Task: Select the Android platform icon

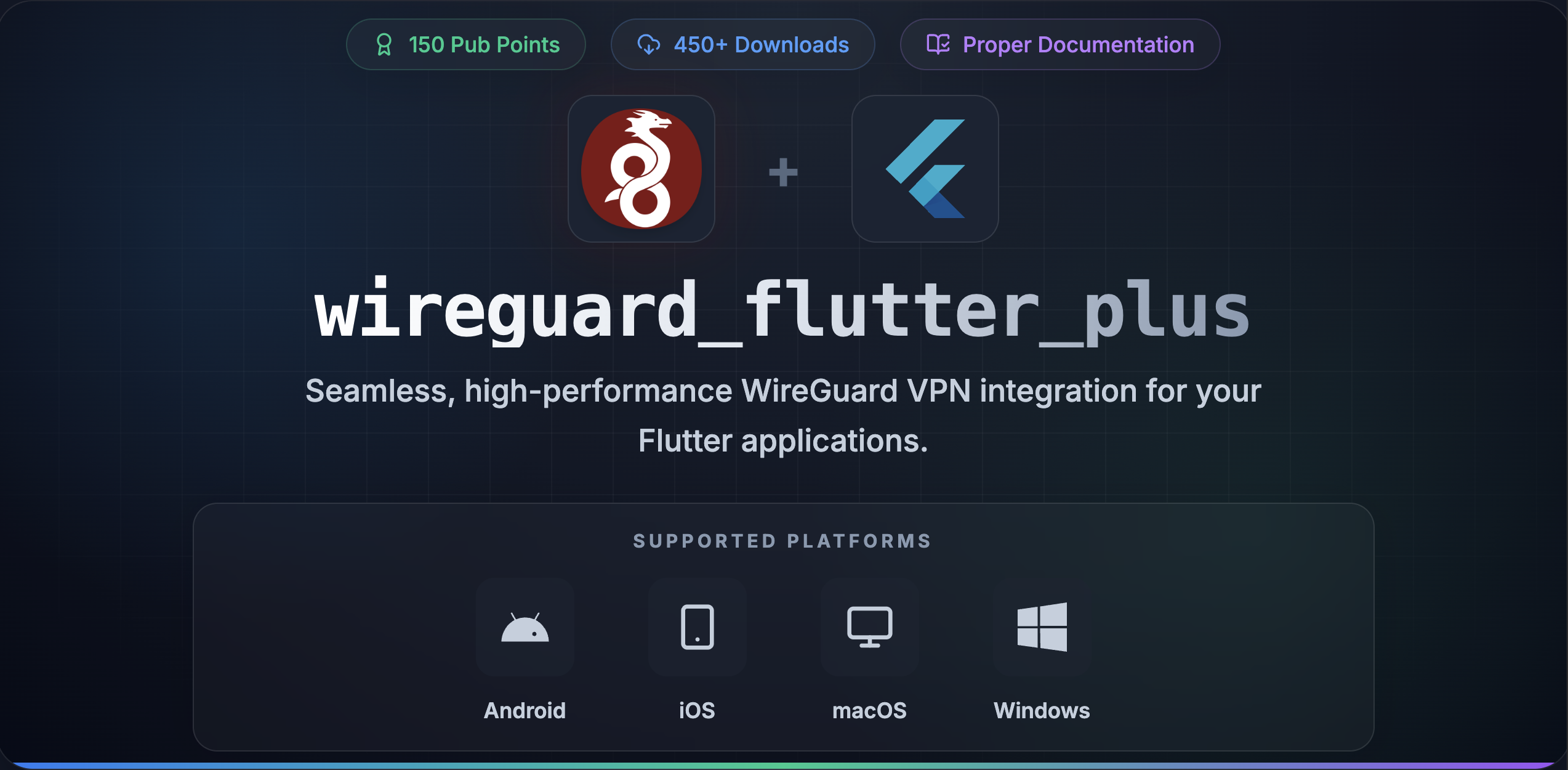Action: click(x=525, y=627)
